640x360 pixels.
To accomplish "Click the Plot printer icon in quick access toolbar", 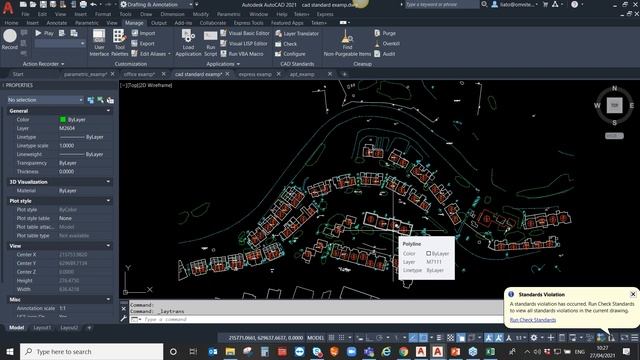I will 83,4.
